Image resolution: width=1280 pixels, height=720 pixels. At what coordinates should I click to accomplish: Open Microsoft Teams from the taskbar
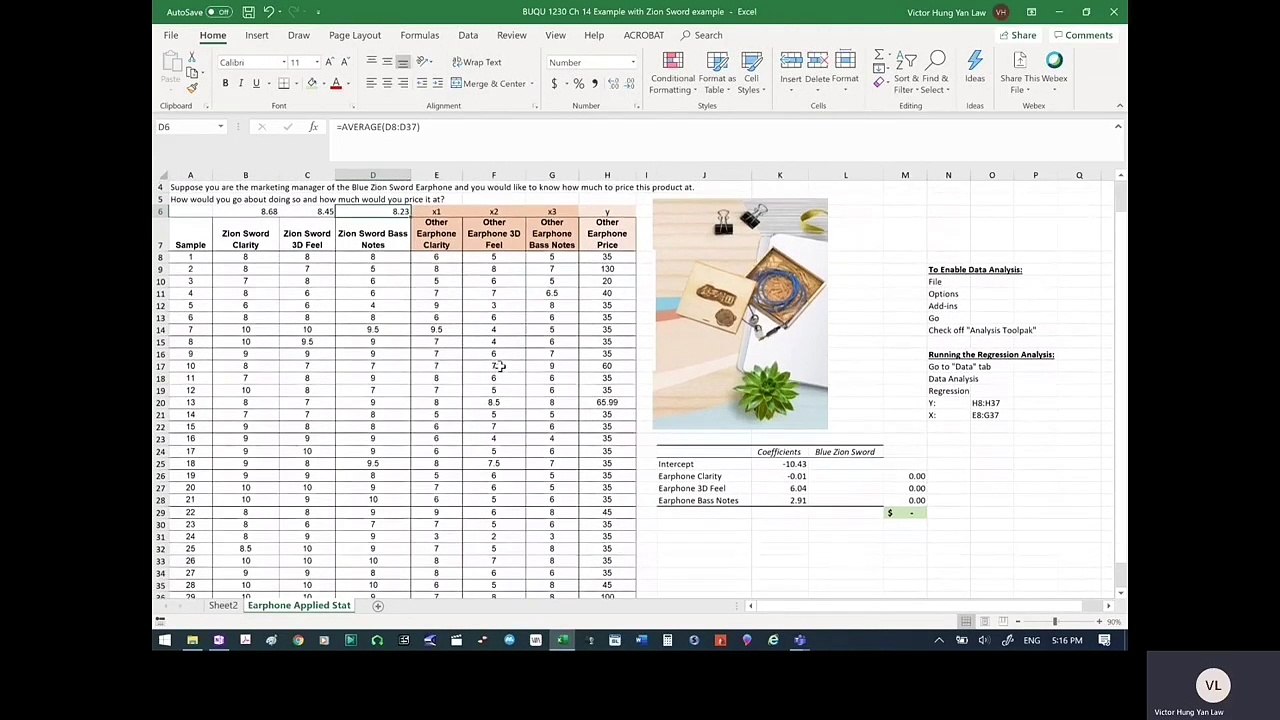[x=800, y=640]
